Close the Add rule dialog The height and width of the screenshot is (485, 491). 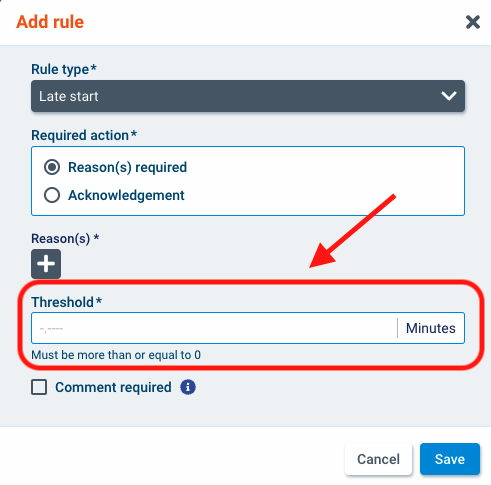473,22
